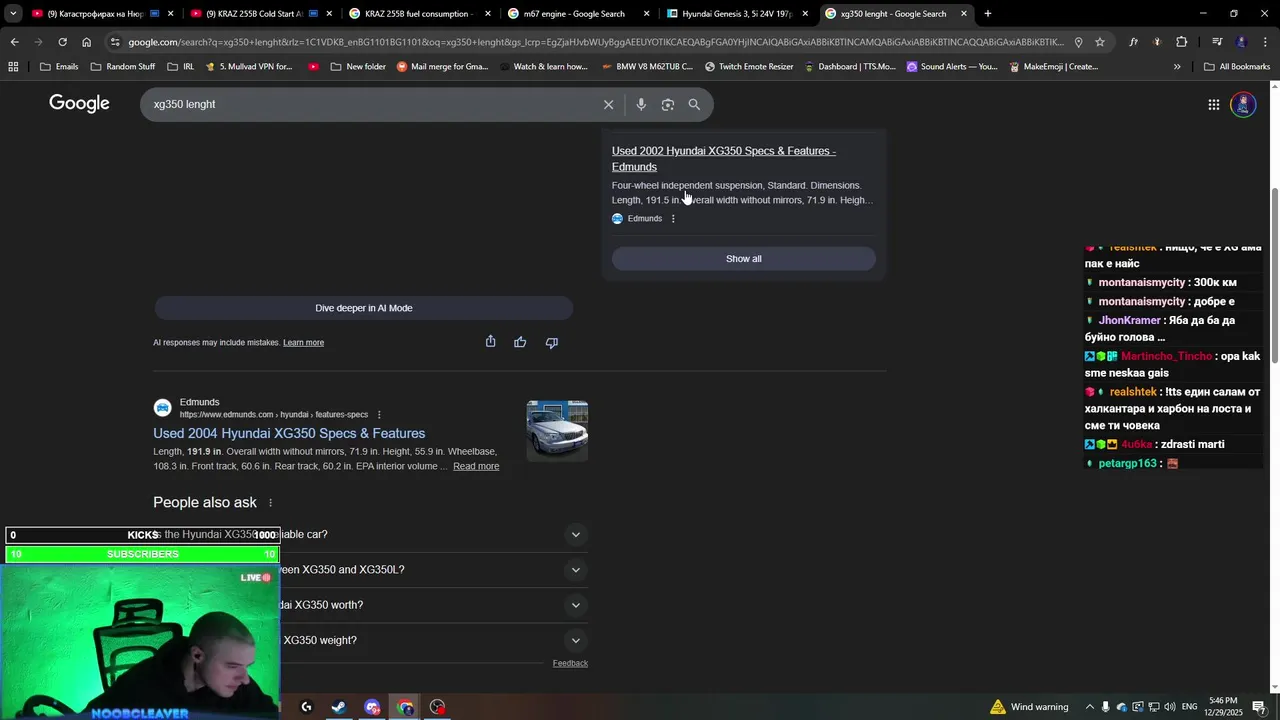Viewport: 1280px width, 720px height.
Task: Show more hidden bookmarks with the chevron
Action: (x=1177, y=67)
